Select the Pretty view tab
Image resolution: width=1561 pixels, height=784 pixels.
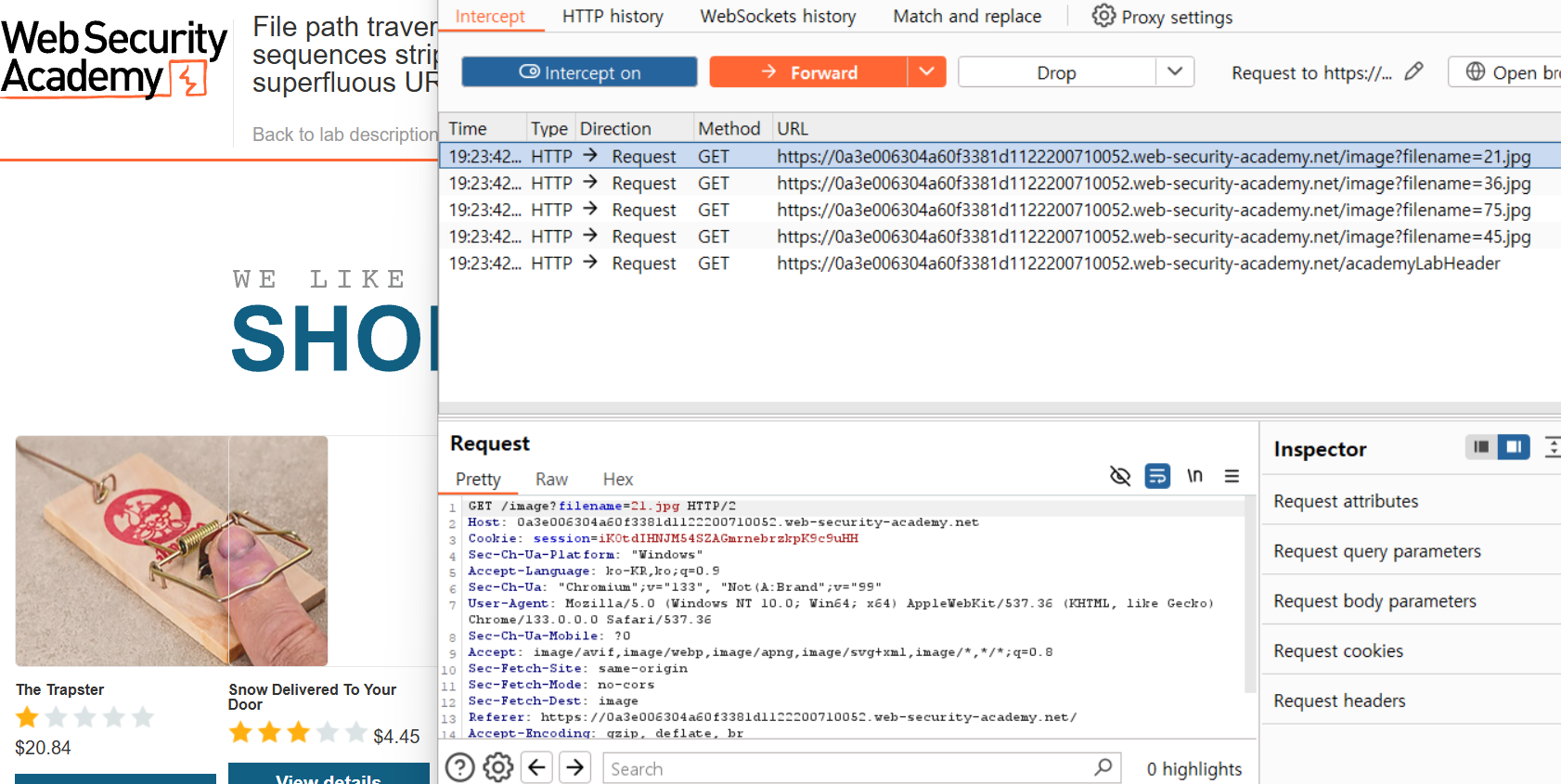(478, 479)
